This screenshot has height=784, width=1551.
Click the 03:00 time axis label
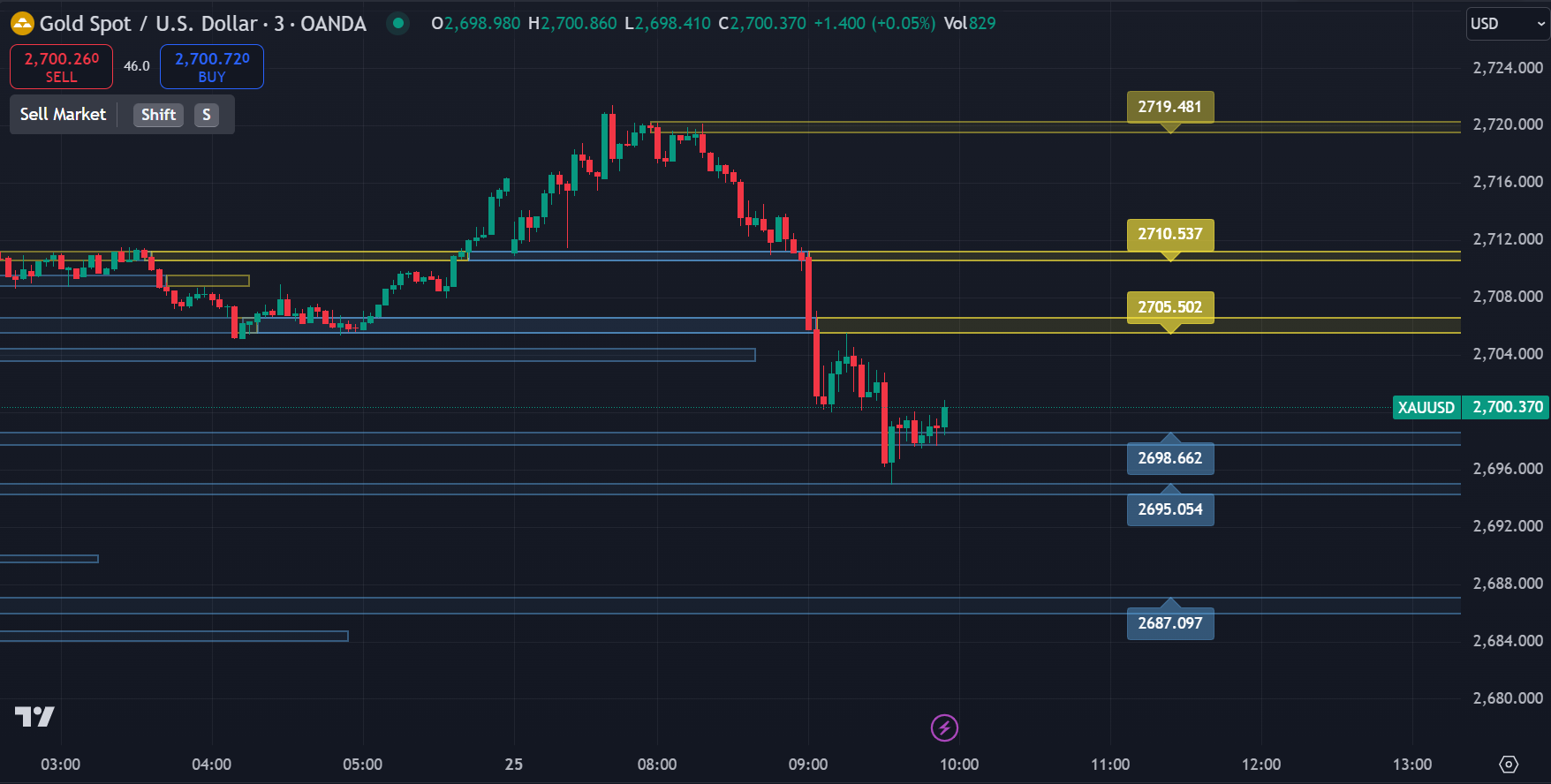tap(61, 765)
